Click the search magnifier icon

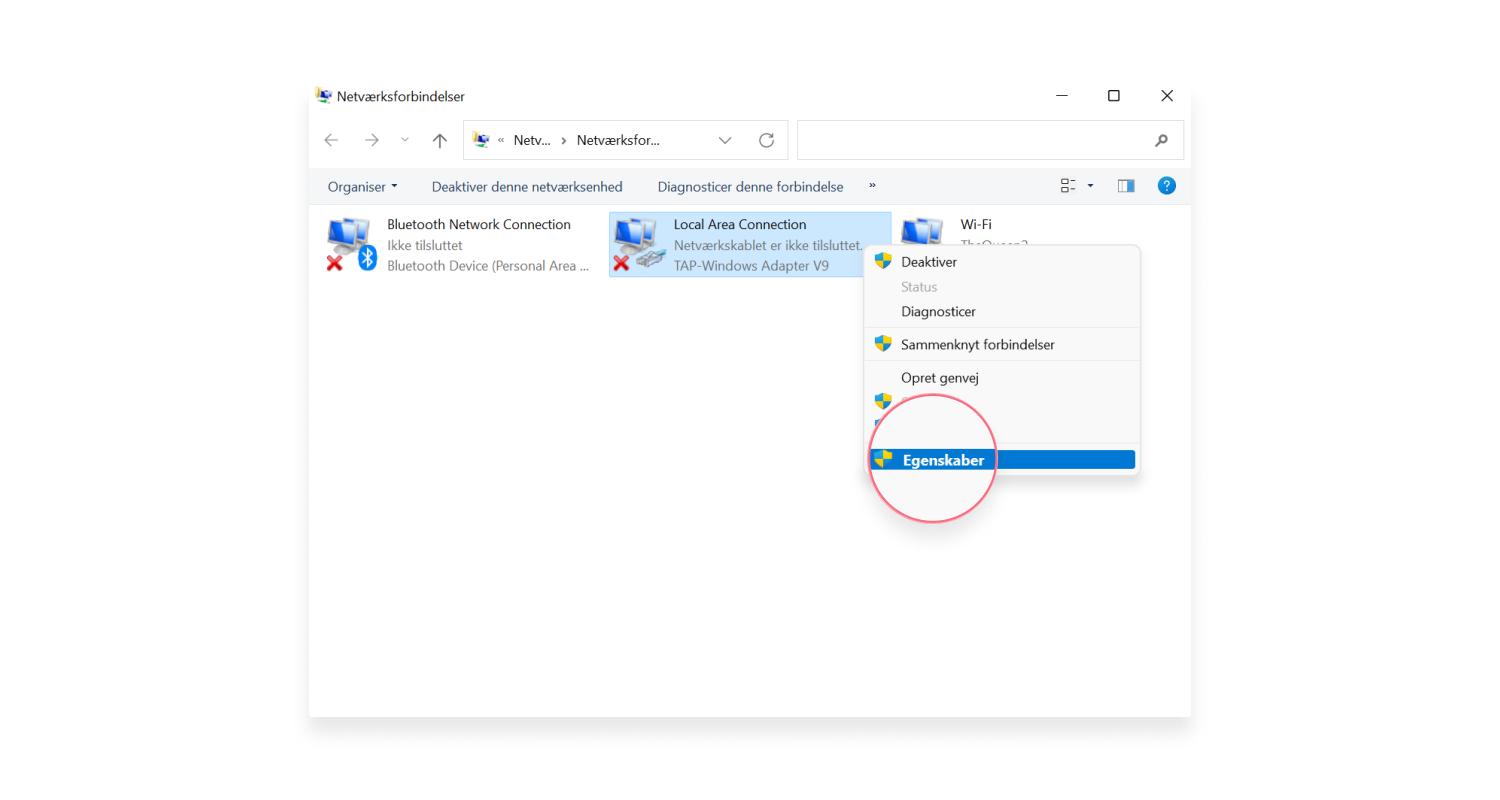coord(1161,140)
